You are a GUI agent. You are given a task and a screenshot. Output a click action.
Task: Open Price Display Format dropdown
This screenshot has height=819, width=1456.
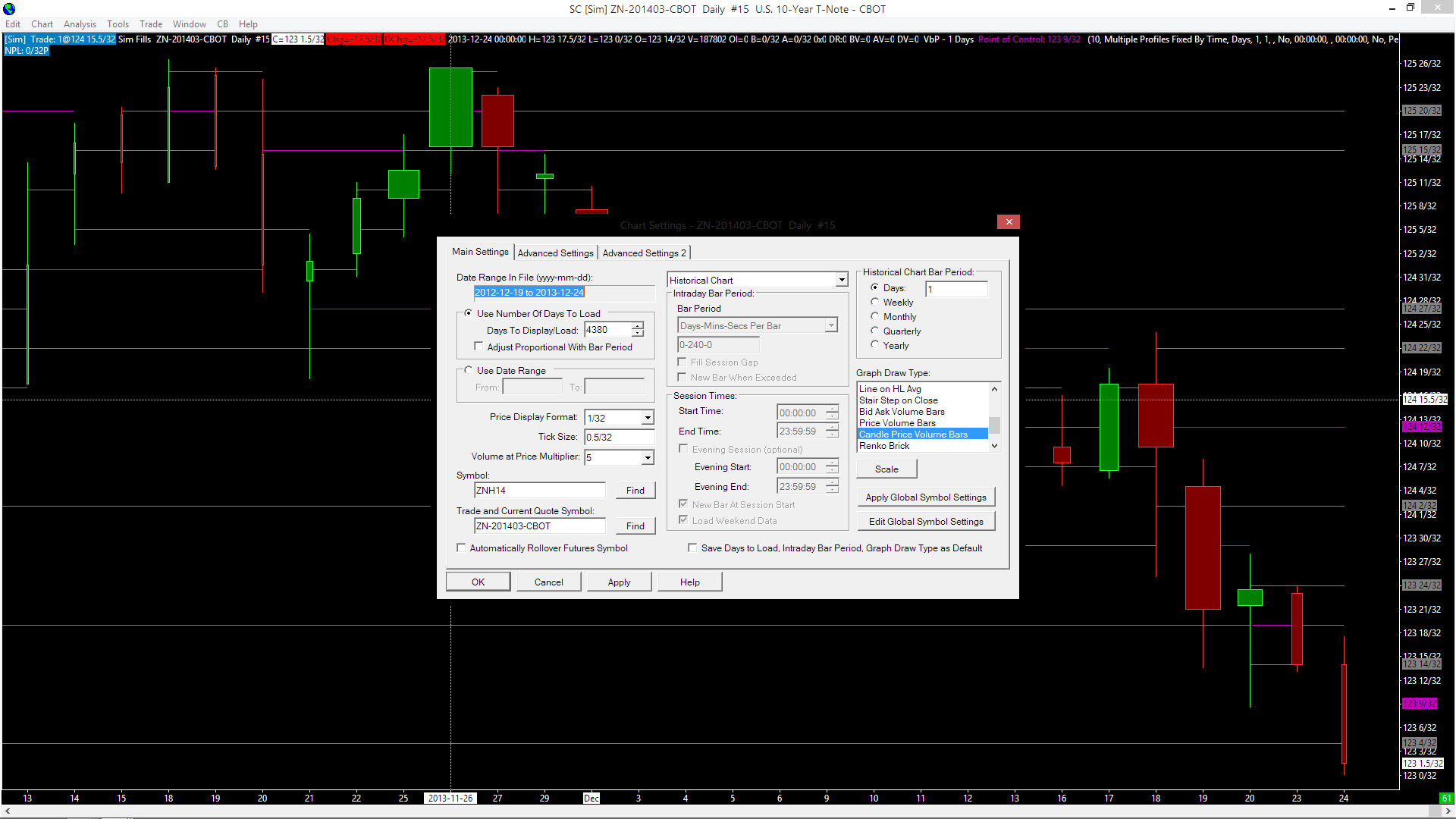(648, 418)
